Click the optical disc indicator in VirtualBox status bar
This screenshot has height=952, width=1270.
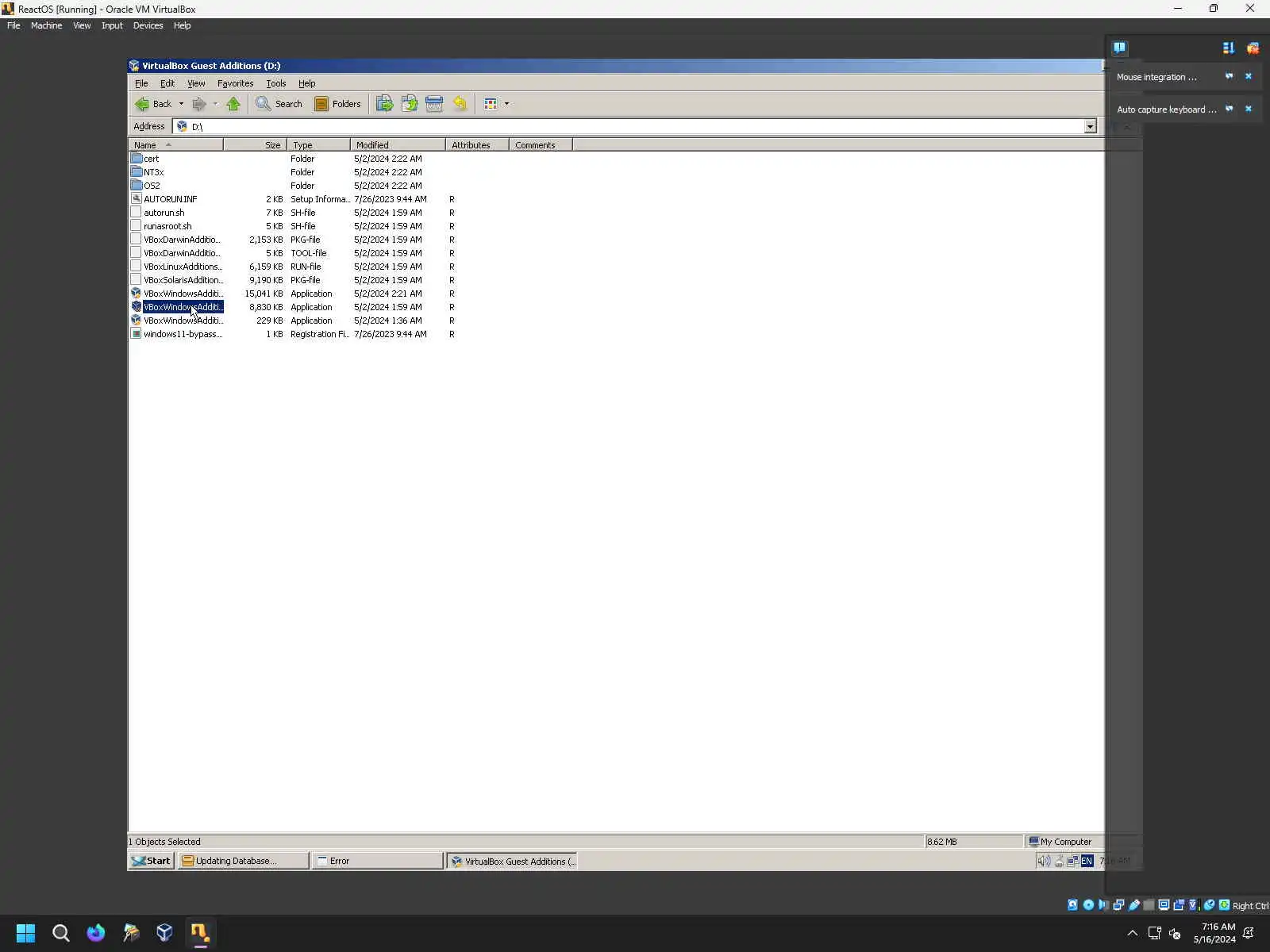pos(1088,905)
